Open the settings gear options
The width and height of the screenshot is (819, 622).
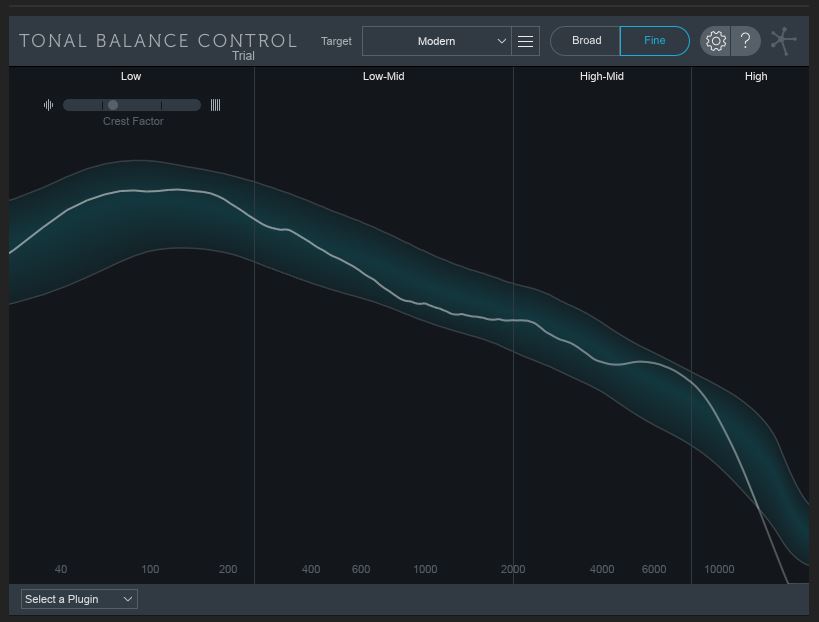(x=715, y=41)
